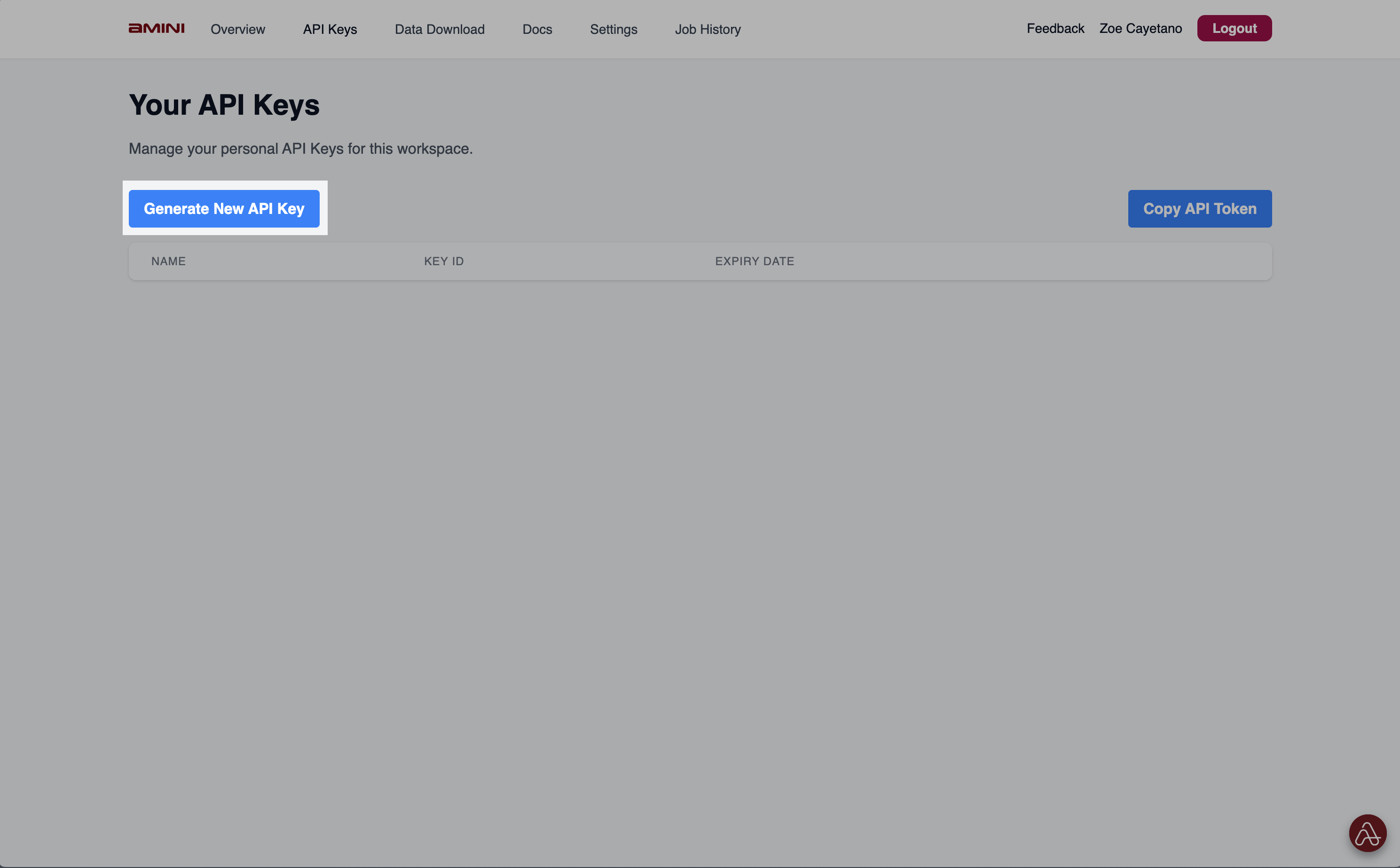Open the floating Amini assistant icon
1400x868 pixels.
[1367, 833]
